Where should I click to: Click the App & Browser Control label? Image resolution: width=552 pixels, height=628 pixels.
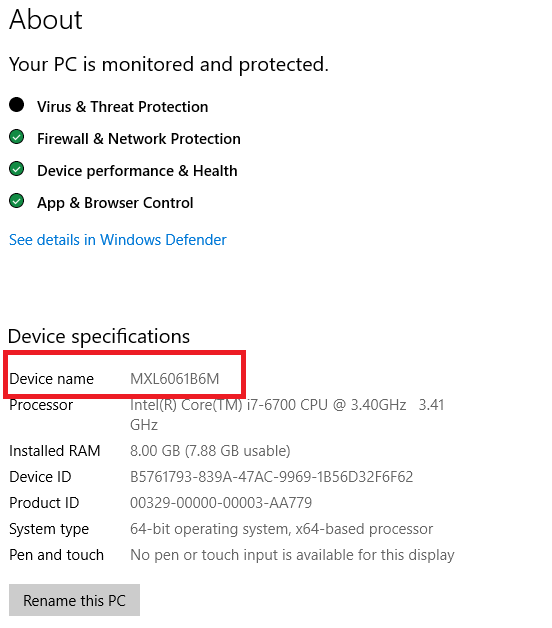[115, 203]
